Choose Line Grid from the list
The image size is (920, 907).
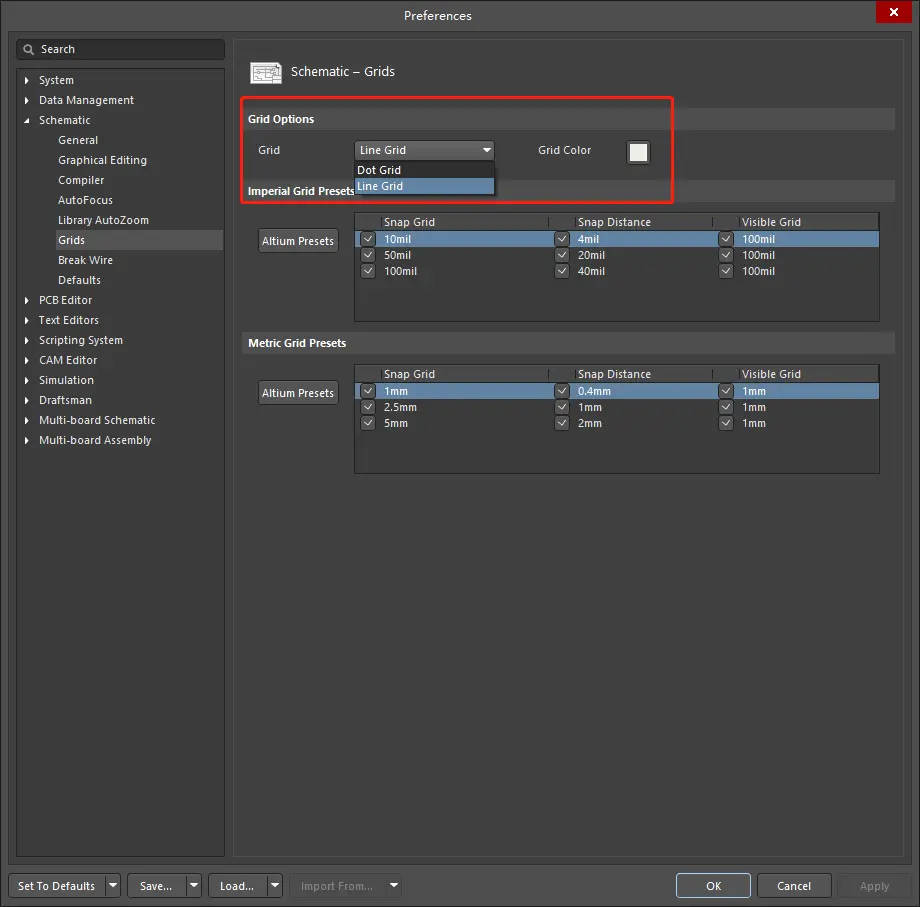point(424,186)
